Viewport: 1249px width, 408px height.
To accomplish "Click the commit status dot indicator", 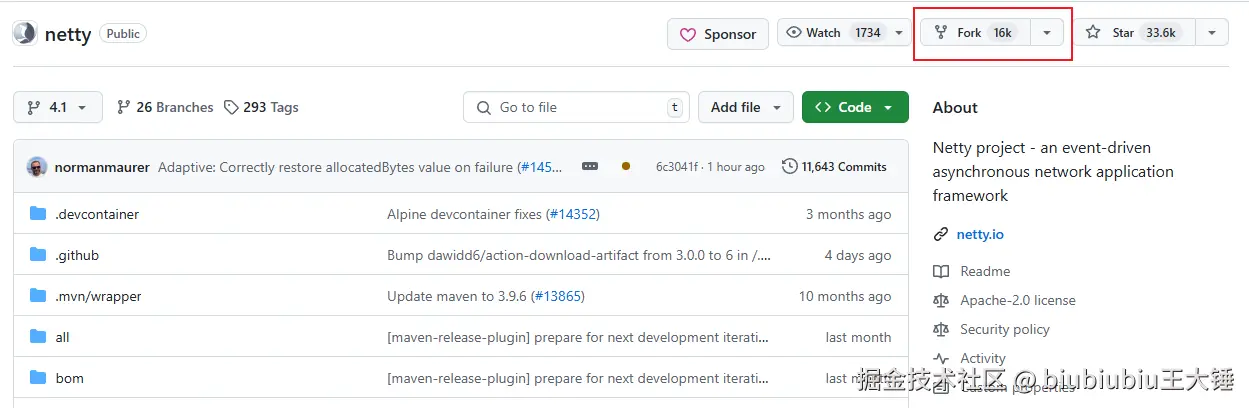I will (626, 167).
